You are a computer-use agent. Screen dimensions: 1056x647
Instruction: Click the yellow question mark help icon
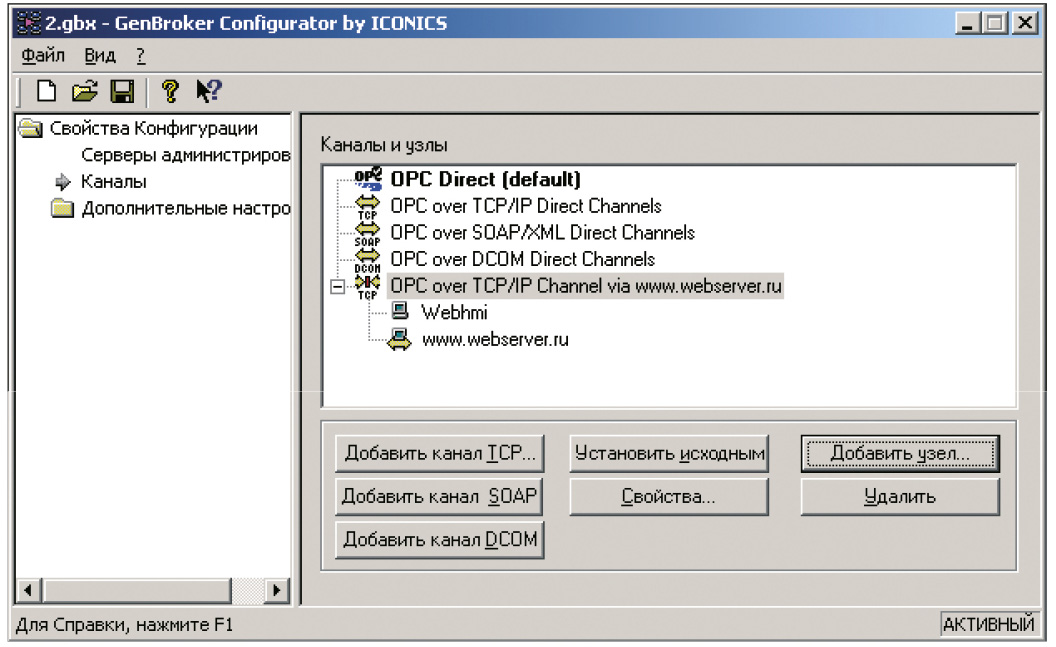tap(170, 91)
